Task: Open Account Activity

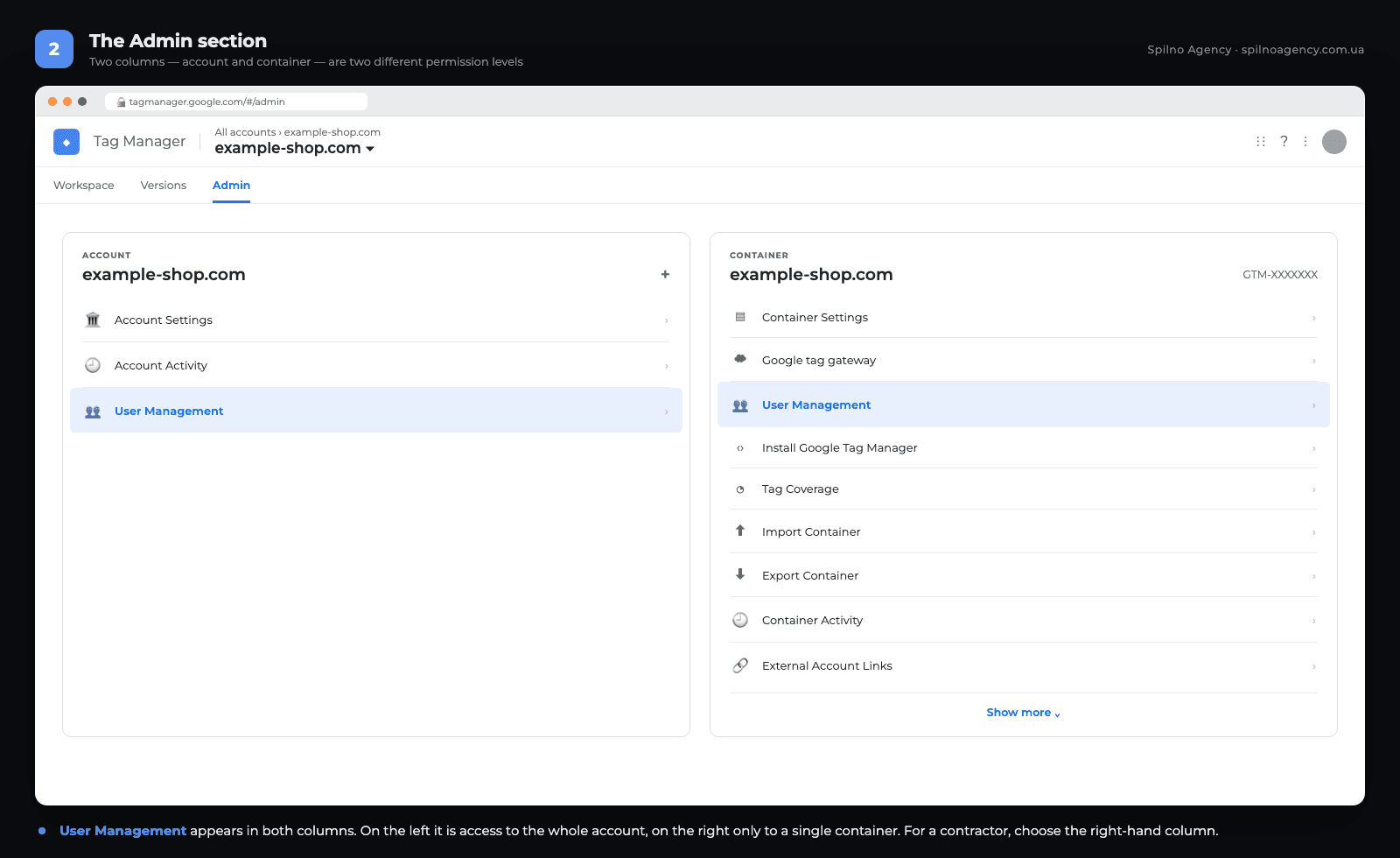Action: (376, 365)
